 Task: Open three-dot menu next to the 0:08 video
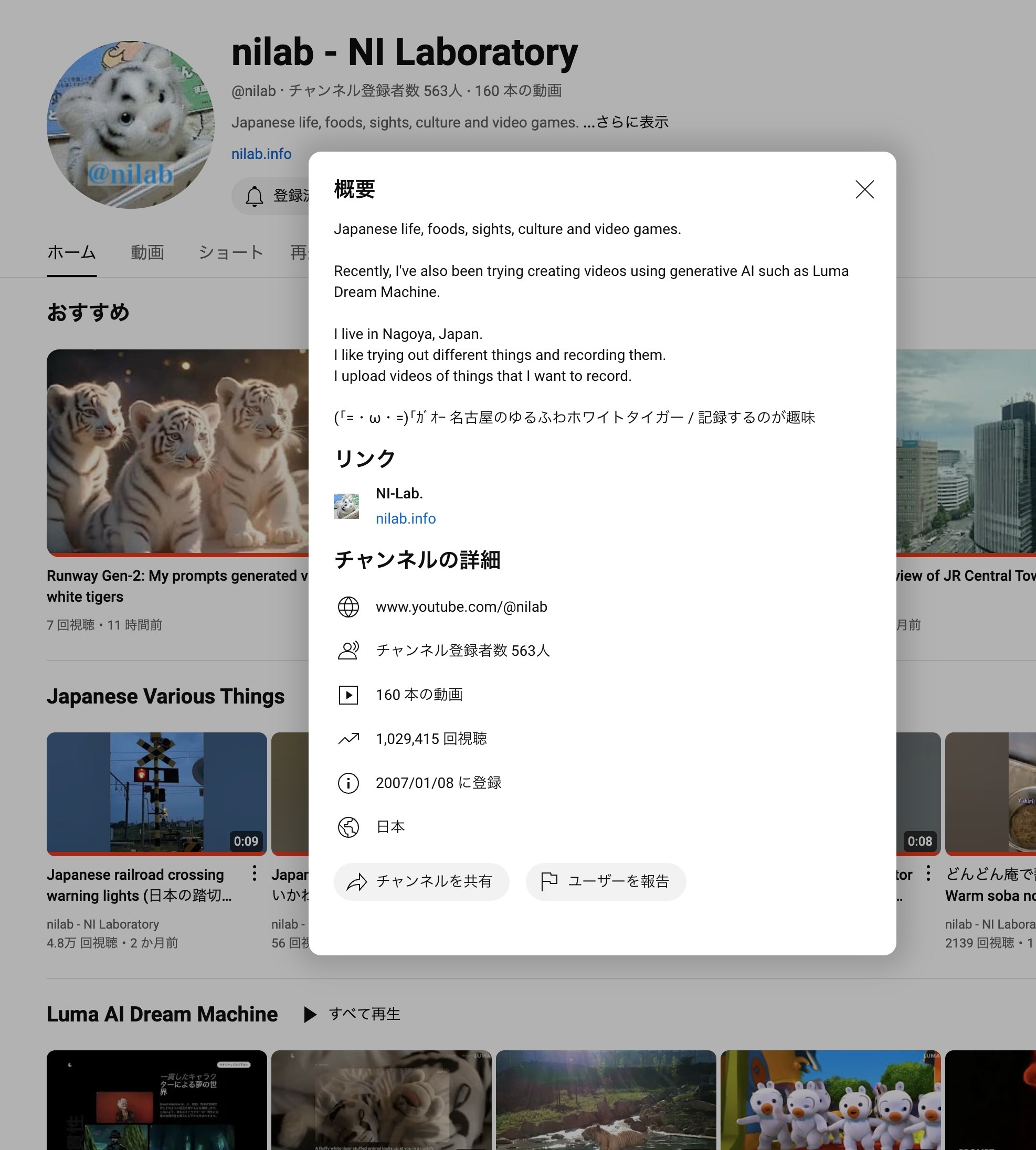pos(928,874)
